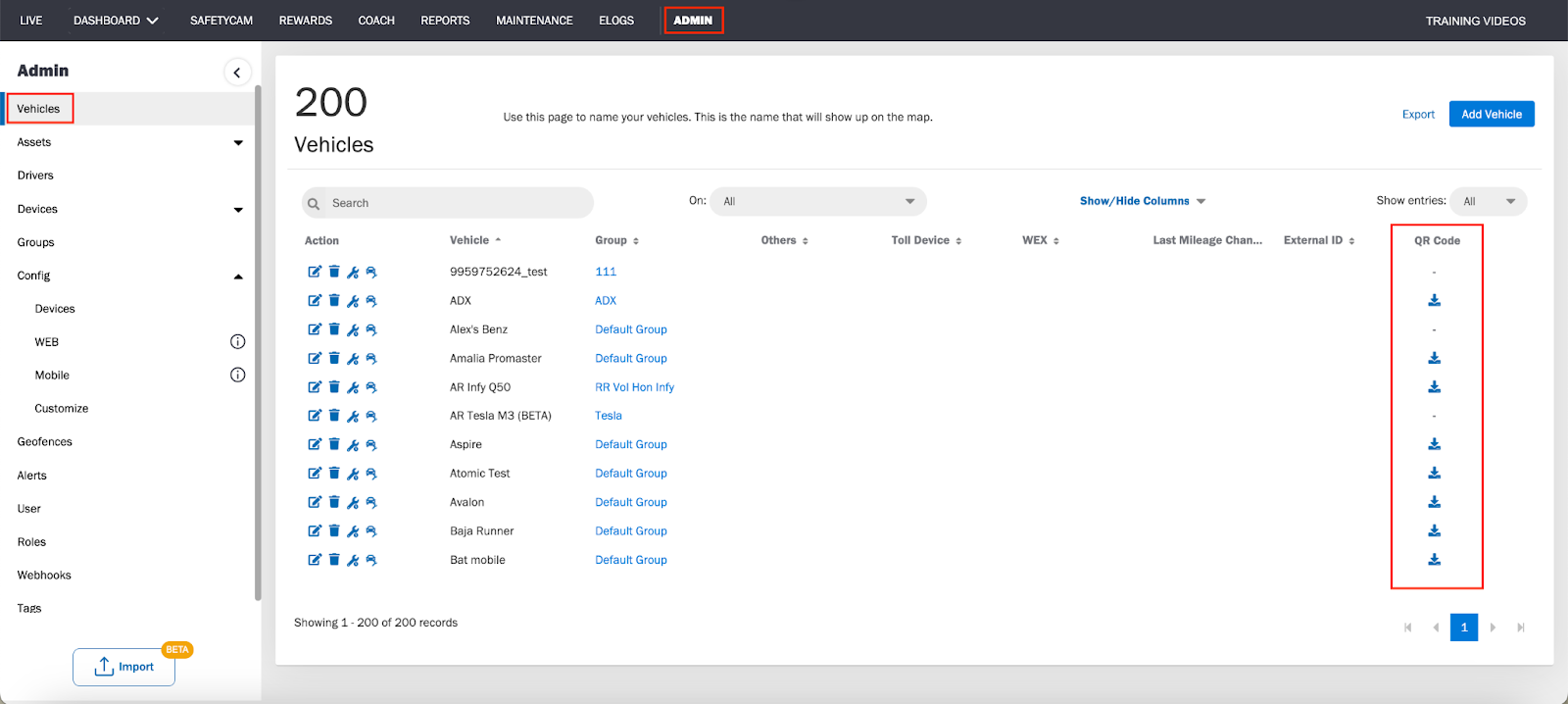The image size is (1568, 704).
Task: Sort by External ID column
Action: pyautogui.click(x=1319, y=240)
